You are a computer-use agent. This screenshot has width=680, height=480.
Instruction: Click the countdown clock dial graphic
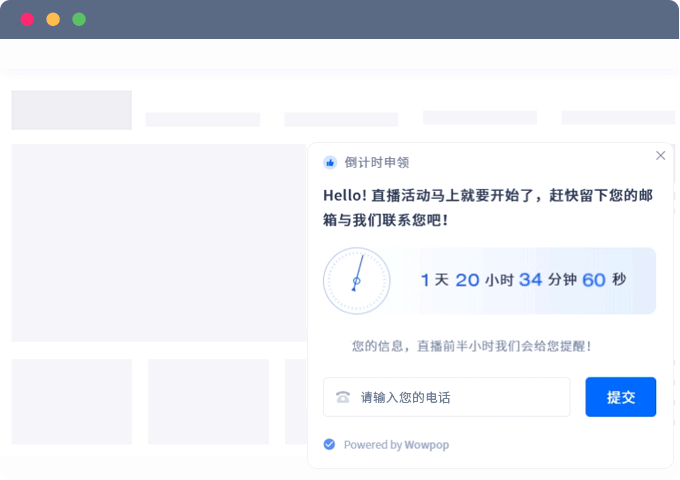coord(356,281)
